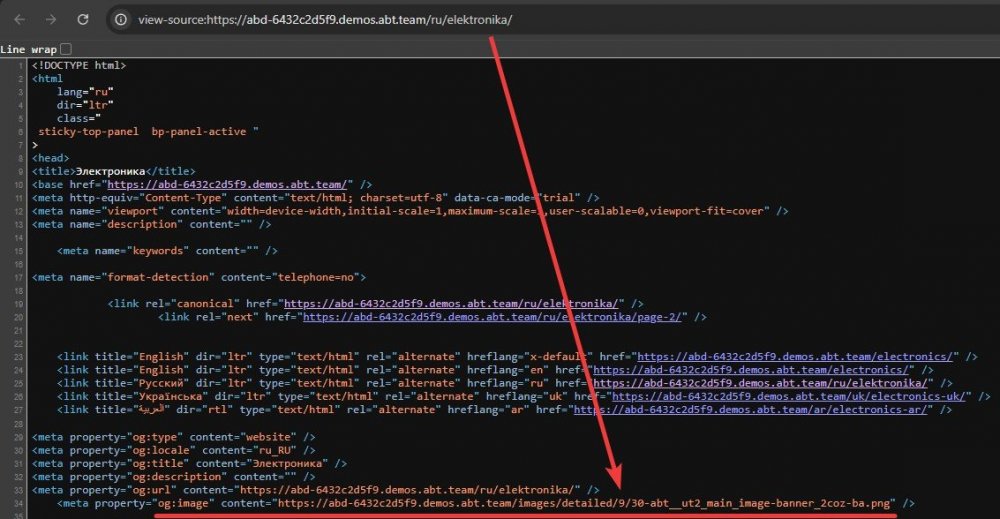Image resolution: width=1000 pixels, height=519 pixels.
Task: Click the og:image banner PNG URL
Action: pos(580,503)
